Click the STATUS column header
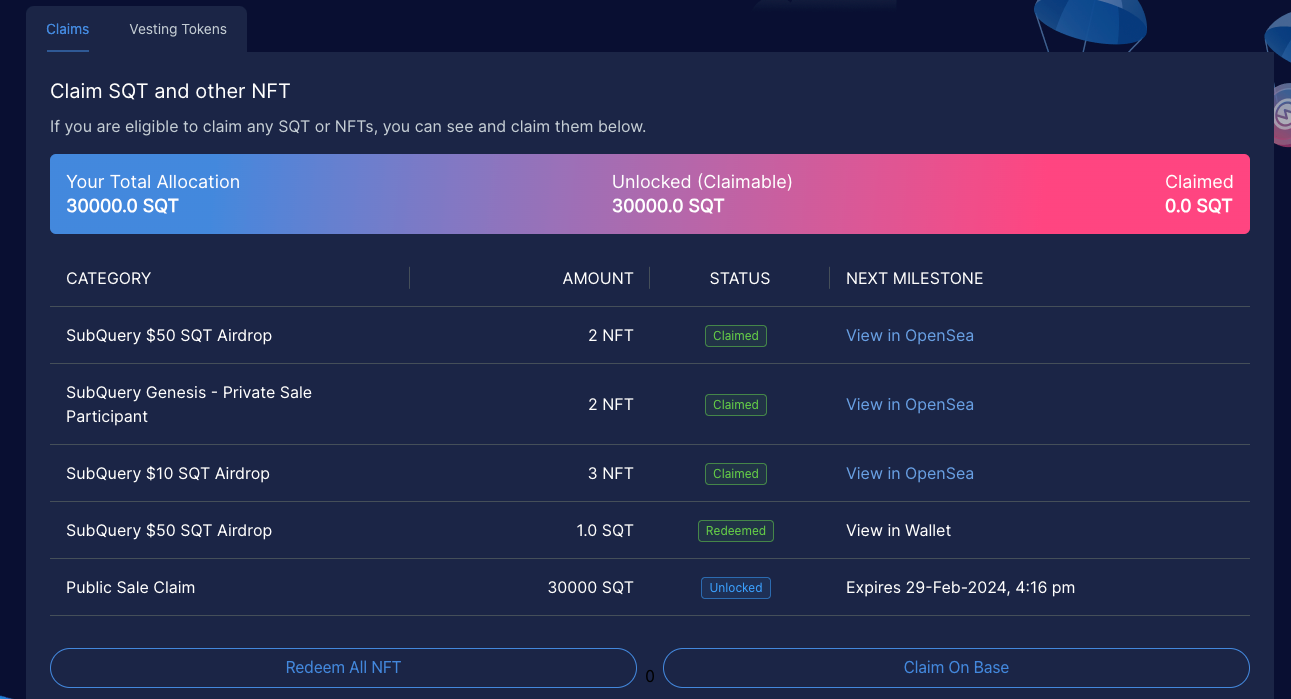Screen dimensions: 1291x699 [x=740, y=278]
